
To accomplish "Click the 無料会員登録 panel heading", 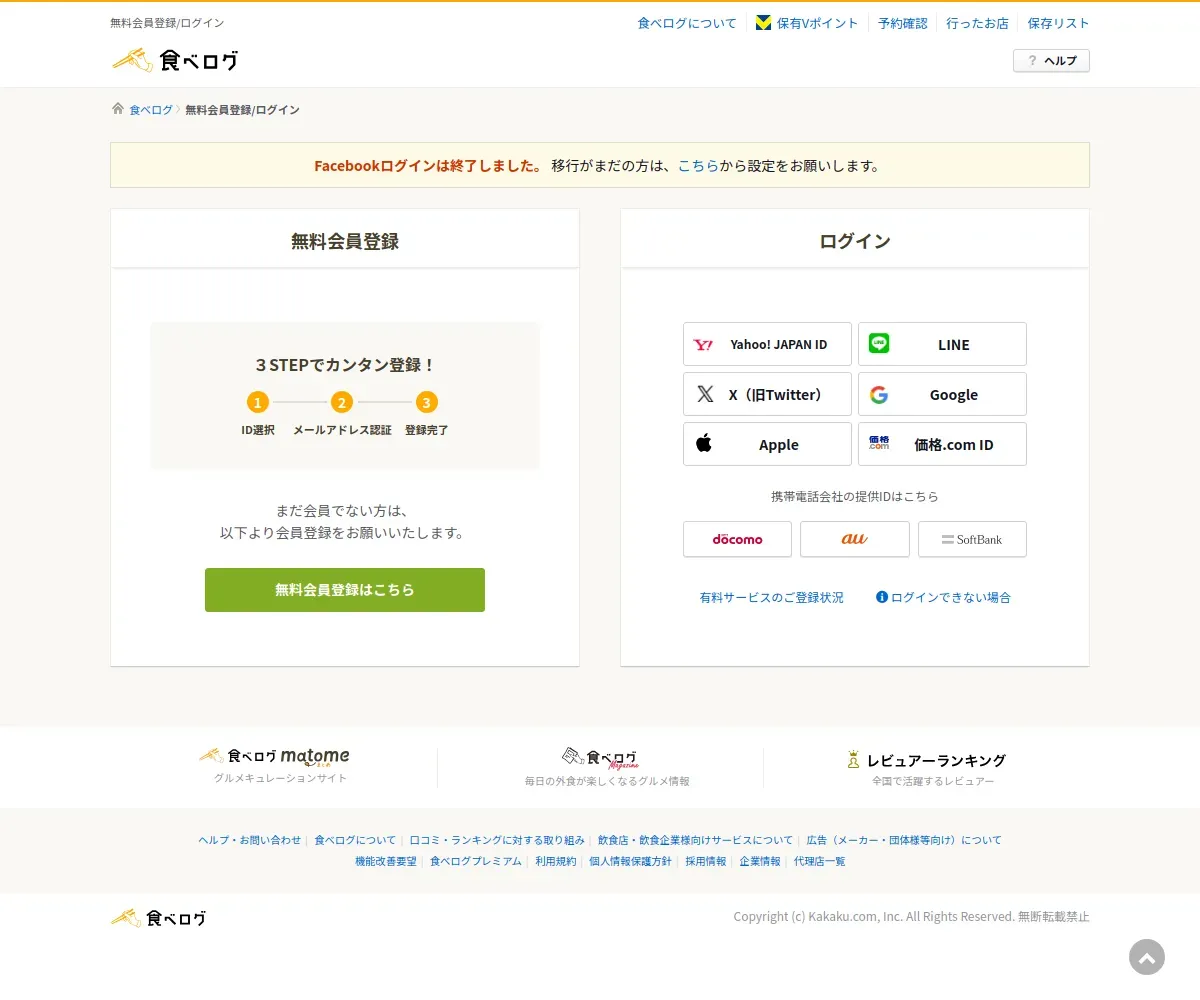I will pyautogui.click(x=345, y=241).
